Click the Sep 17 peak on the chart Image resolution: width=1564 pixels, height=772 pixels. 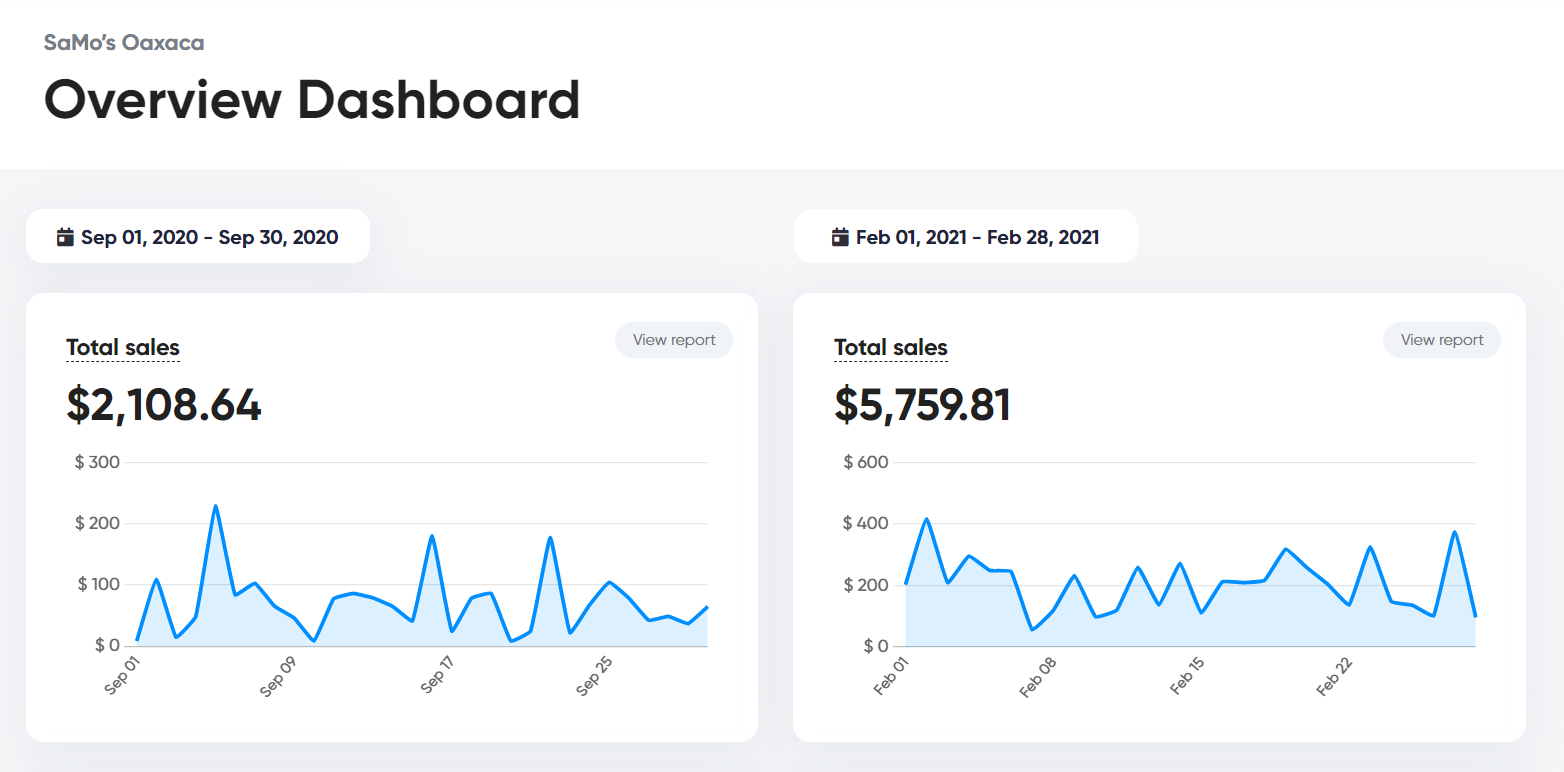[x=431, y=536]
